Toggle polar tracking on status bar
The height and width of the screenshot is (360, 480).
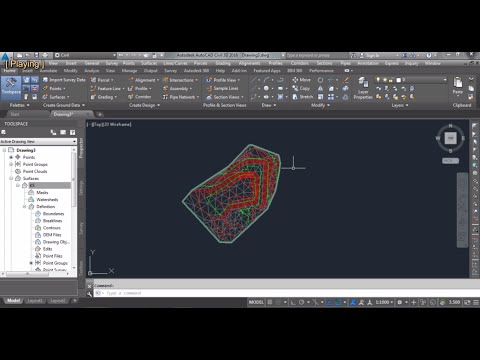[x=301, y=302]
